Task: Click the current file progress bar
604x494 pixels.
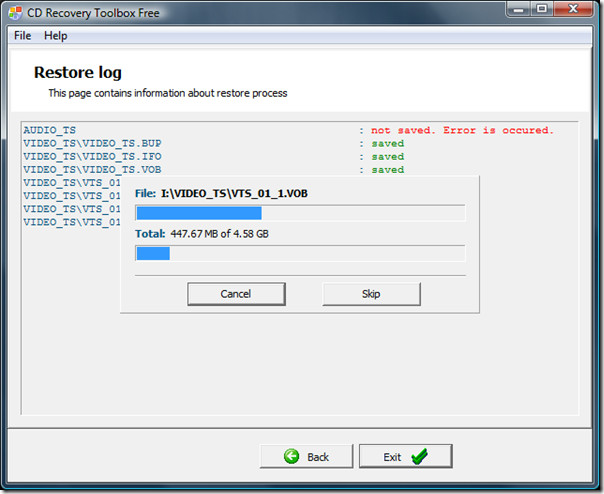Action: (300, 213)
